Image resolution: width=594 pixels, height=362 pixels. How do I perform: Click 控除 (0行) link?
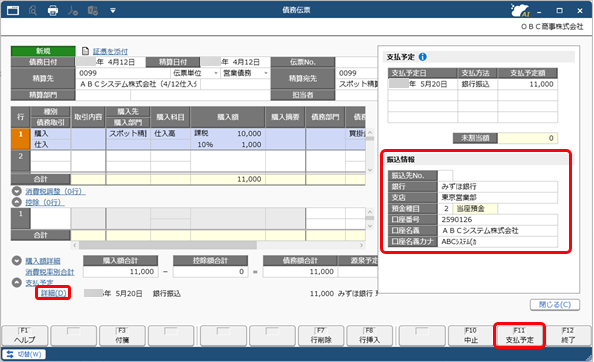click(45, 202)
